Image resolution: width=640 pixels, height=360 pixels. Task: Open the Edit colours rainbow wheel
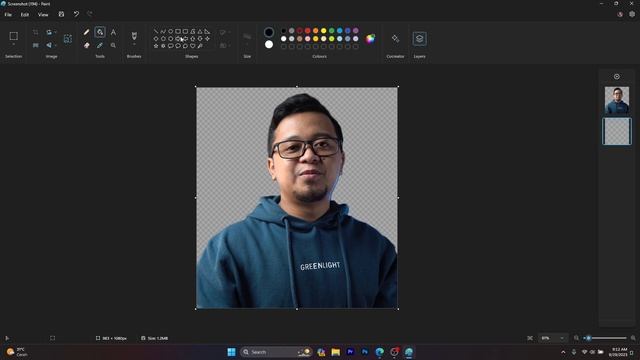[x=370, y=39]
